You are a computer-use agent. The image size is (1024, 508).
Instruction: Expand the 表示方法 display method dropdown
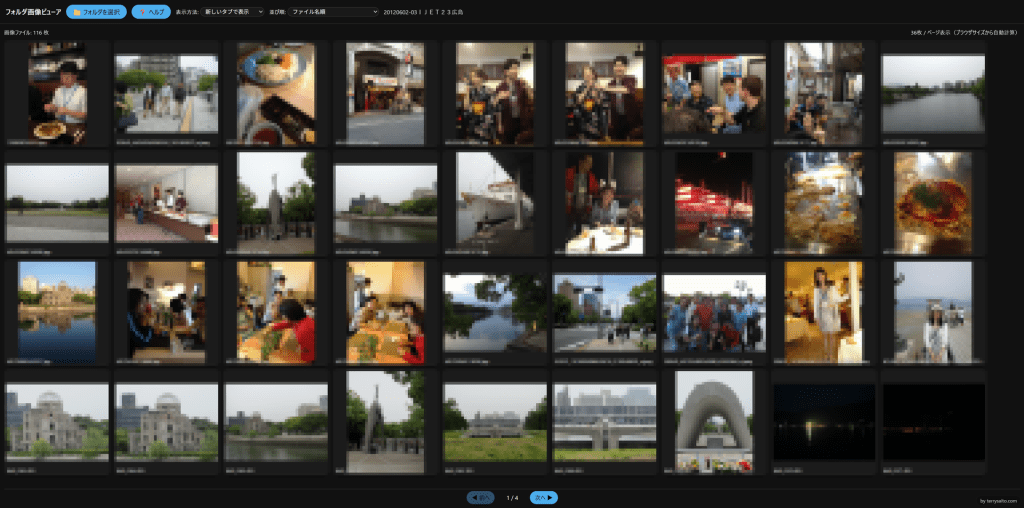click(x=233, y=12)
